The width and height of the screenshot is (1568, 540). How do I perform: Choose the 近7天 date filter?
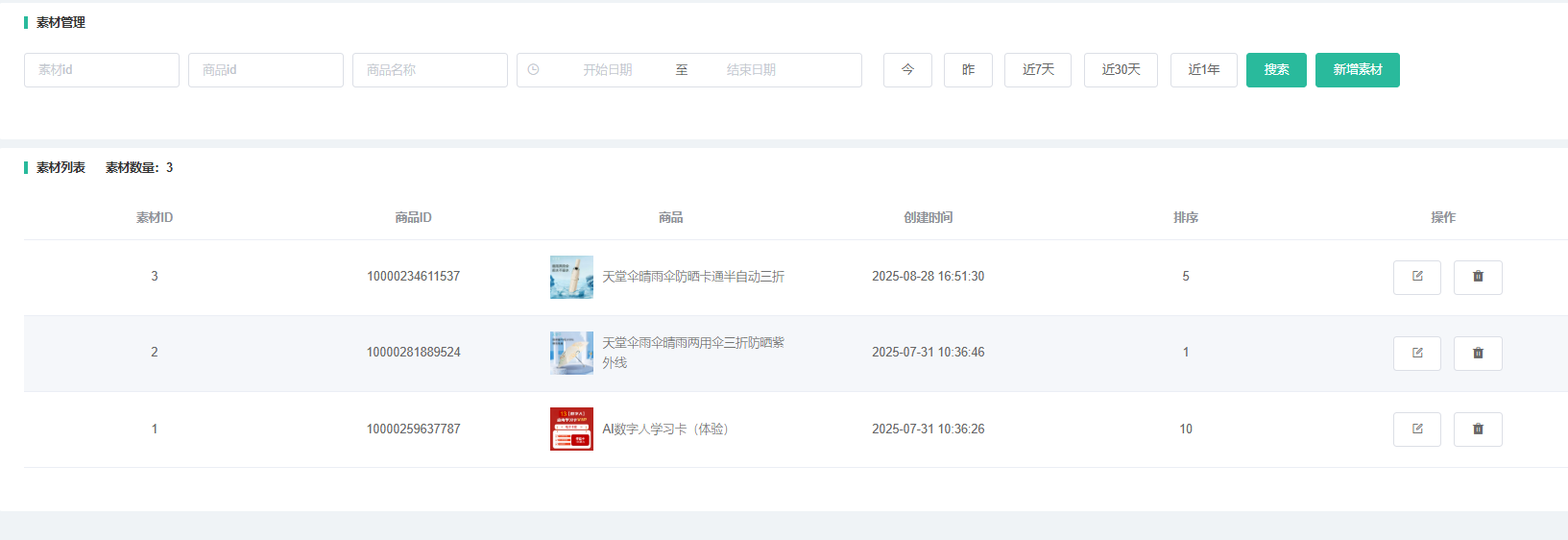click(1037, 70)
